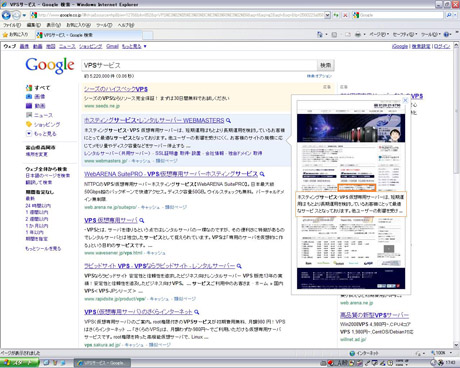Click the 検索 button next to search field

(x=326, y=65)
